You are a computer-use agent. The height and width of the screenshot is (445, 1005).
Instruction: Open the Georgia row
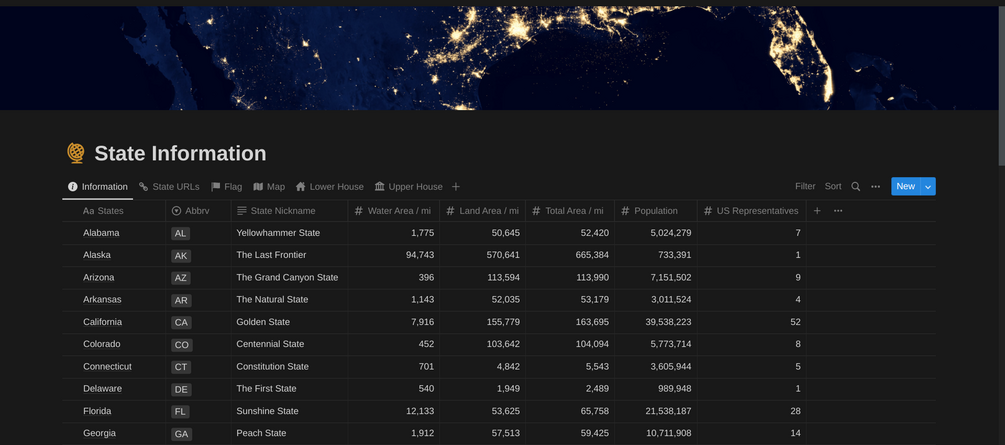[99, 433]
